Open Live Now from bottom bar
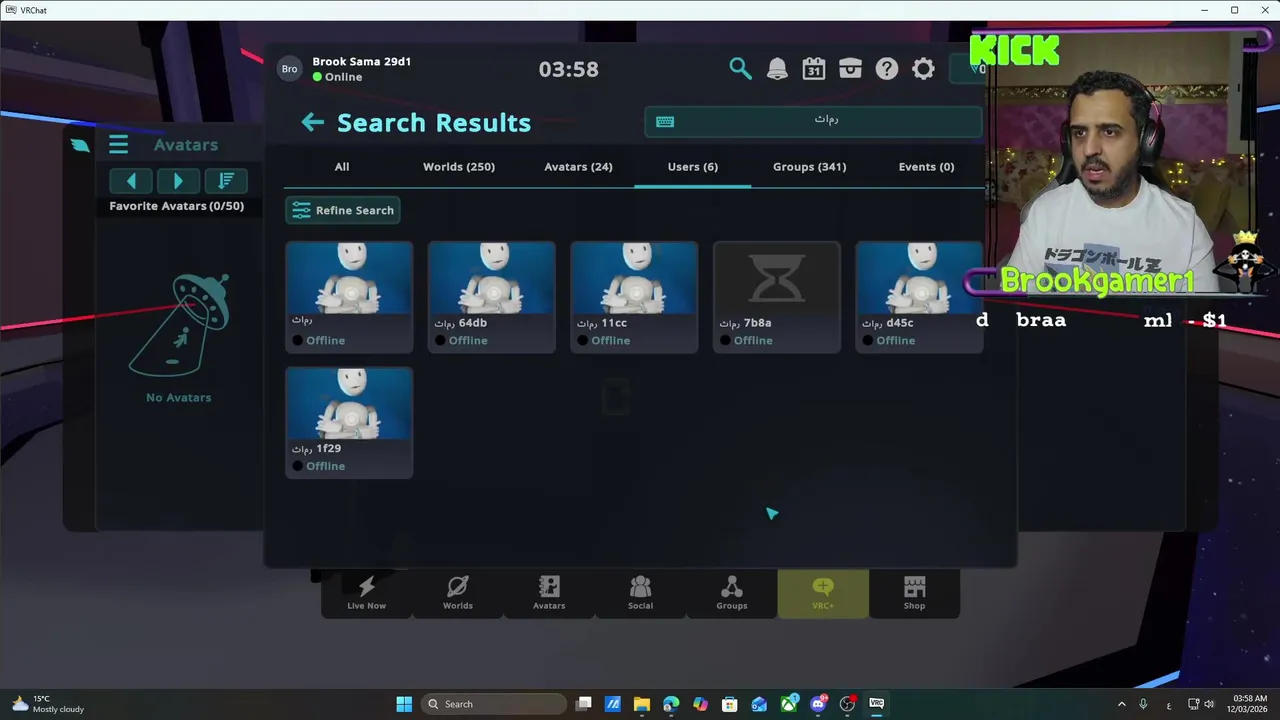1280x720 pixels. [366, 593]
